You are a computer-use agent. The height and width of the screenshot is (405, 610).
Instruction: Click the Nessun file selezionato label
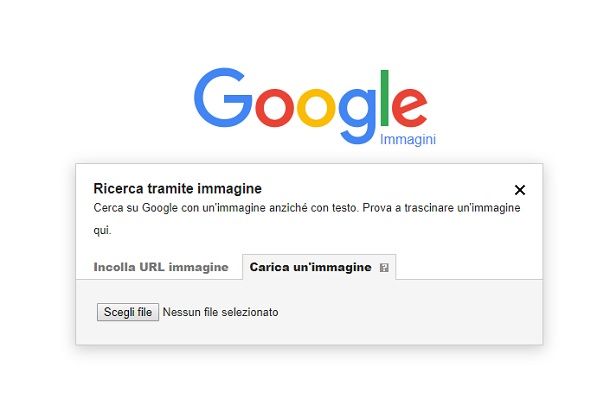click(x=220, y=312)
